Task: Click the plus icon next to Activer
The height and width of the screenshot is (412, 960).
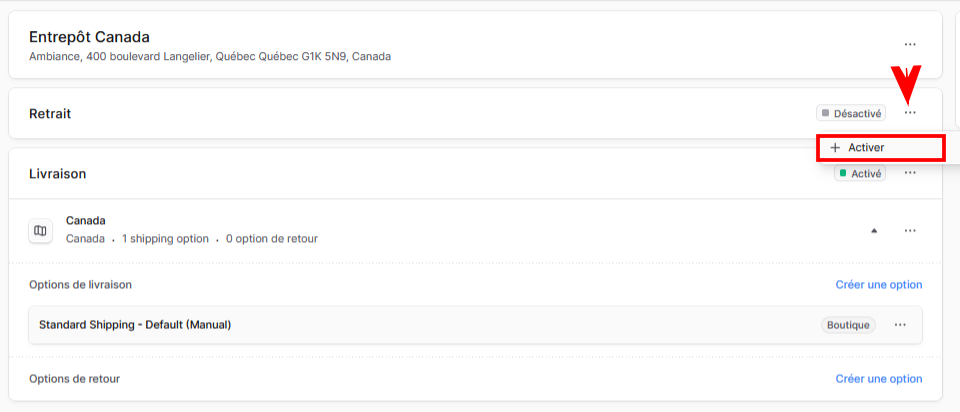Action: pos(834,148)
